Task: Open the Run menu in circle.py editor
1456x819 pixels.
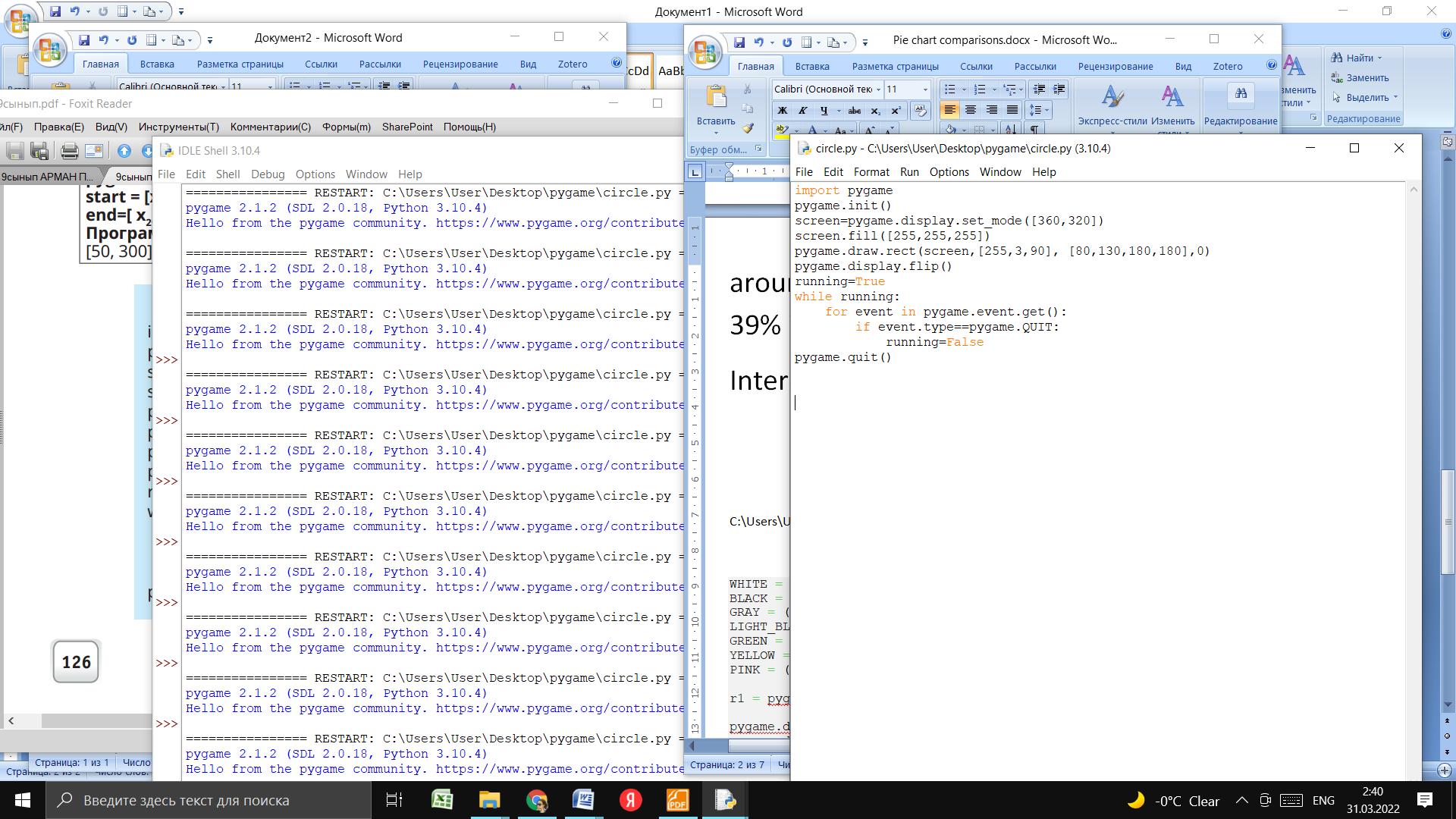Action: pos(908,172)
